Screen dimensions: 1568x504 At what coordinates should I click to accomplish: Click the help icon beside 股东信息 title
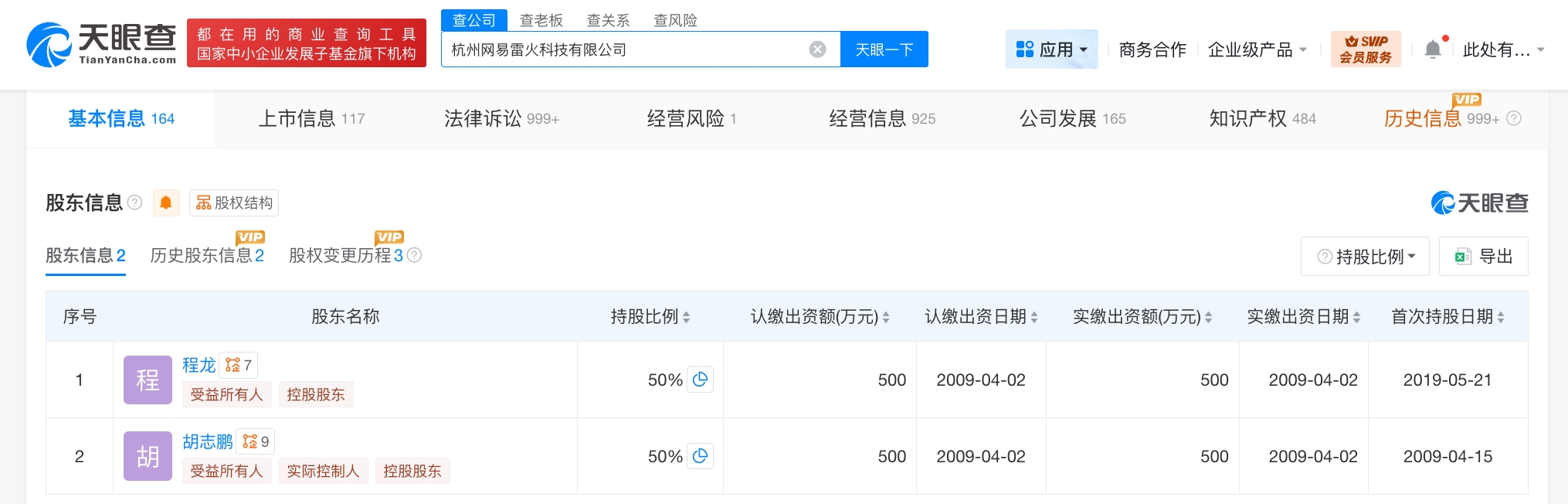tap(135, 203)
